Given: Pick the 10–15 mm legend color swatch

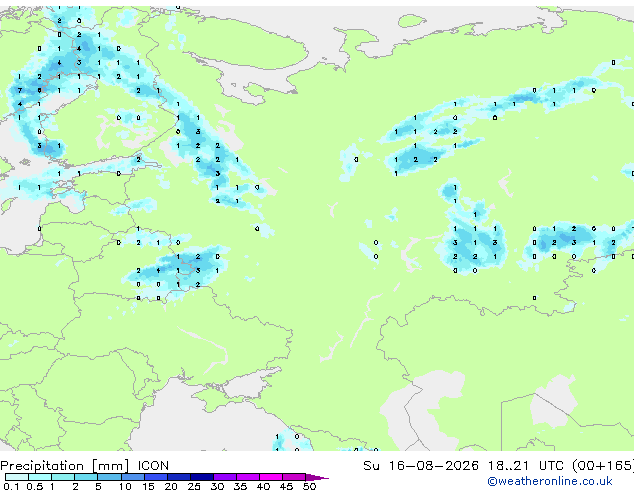Looking at the screenshot, I should [133, 477].
